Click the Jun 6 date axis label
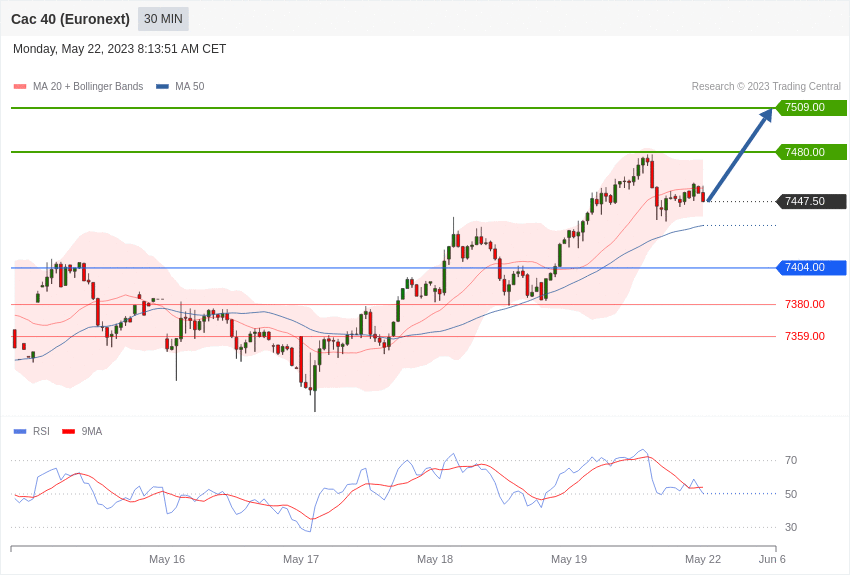The image size is (850, 576). pyautogui.click(x=772, y=559)
